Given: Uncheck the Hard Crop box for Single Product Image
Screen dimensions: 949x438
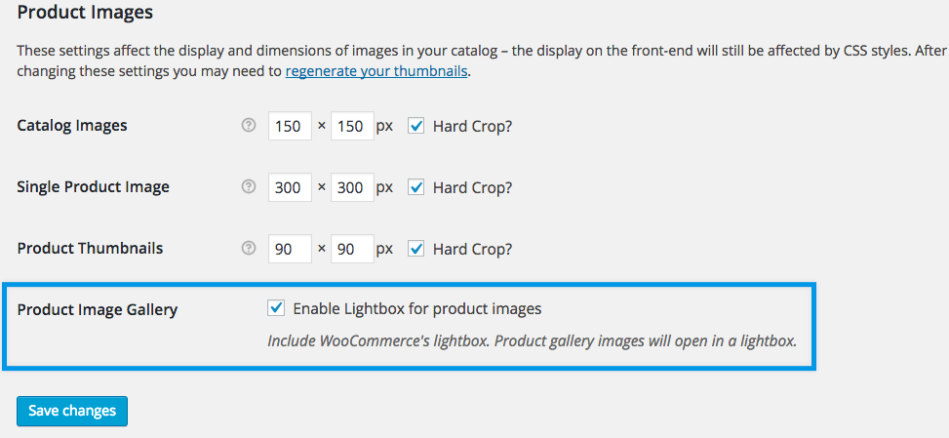Looking at the screenshot, I should 415,188.
